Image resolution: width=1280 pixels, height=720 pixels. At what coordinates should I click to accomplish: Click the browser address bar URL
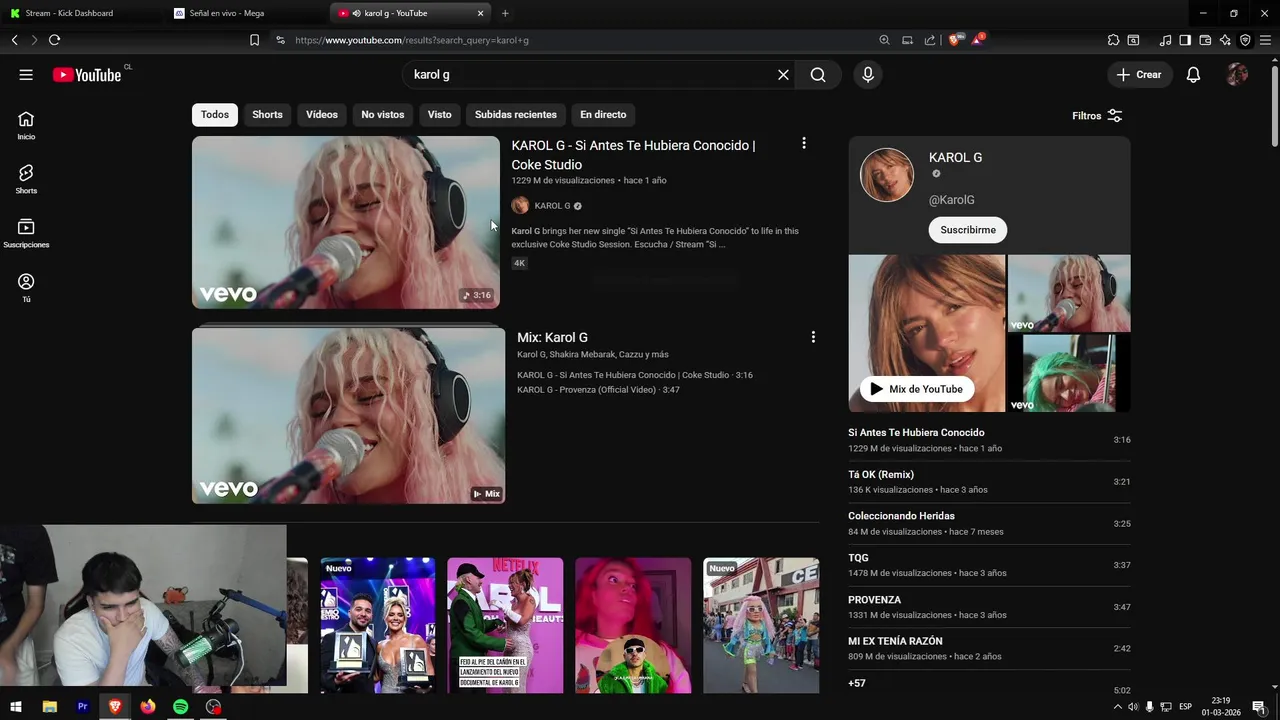point(412,40)
